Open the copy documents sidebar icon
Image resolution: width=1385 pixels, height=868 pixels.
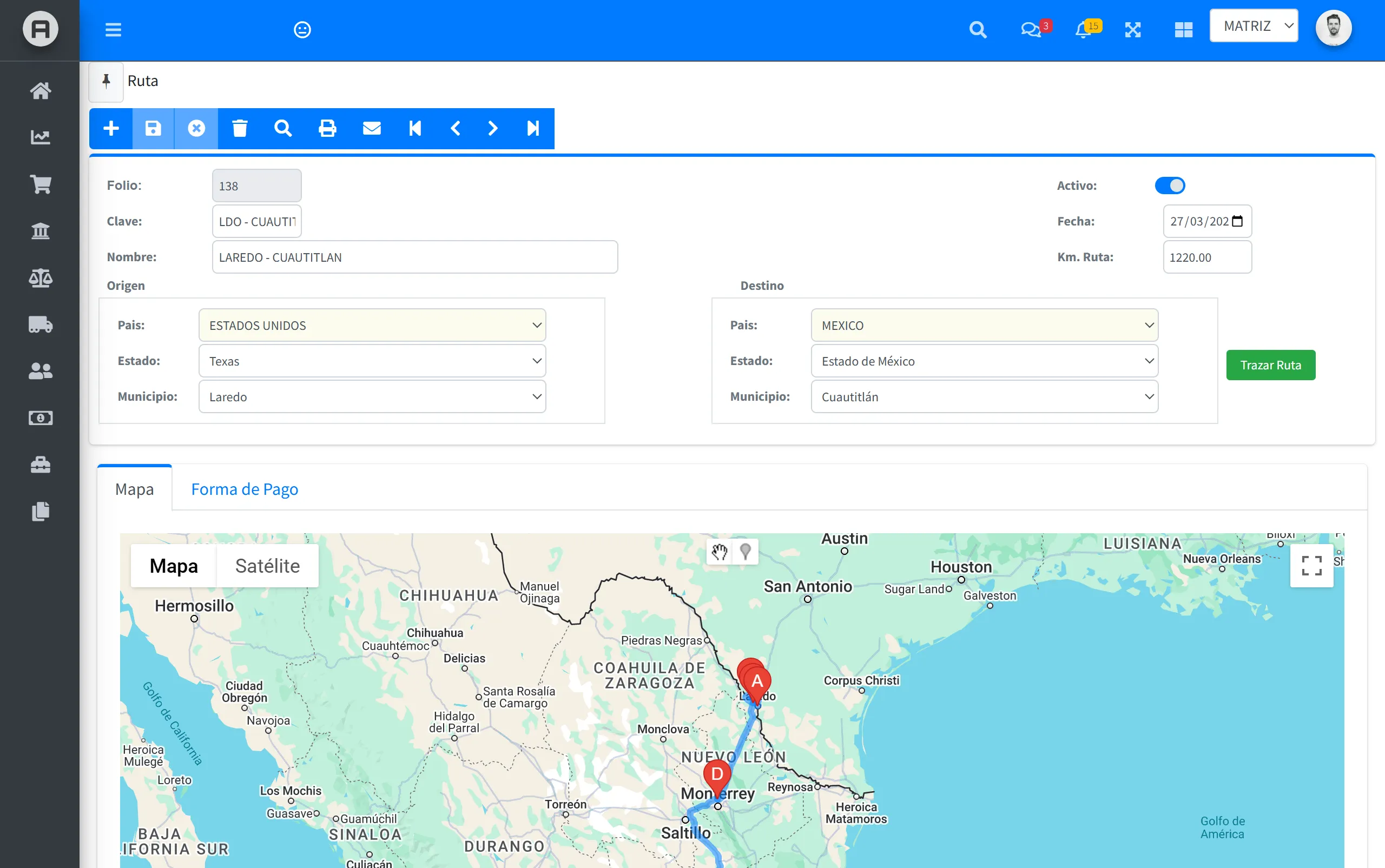(40, 511)
